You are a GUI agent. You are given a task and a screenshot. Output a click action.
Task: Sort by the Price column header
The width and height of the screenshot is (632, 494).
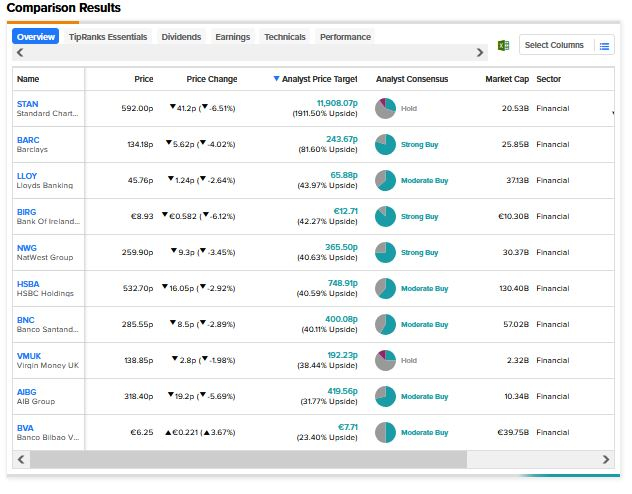pos(143,79)
